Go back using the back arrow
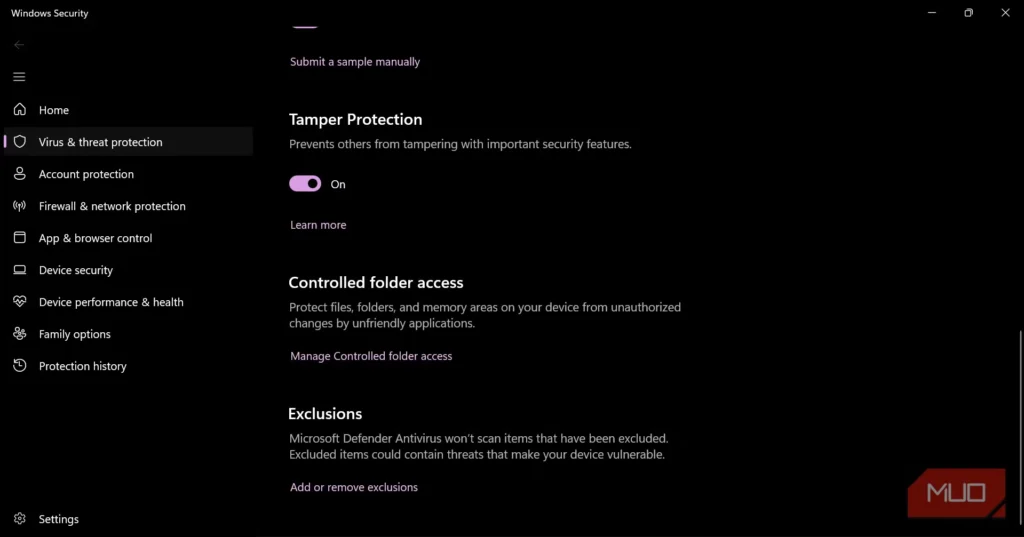Image resolution: width=1024 pixels, height=537 pixels. click(19, 45)
